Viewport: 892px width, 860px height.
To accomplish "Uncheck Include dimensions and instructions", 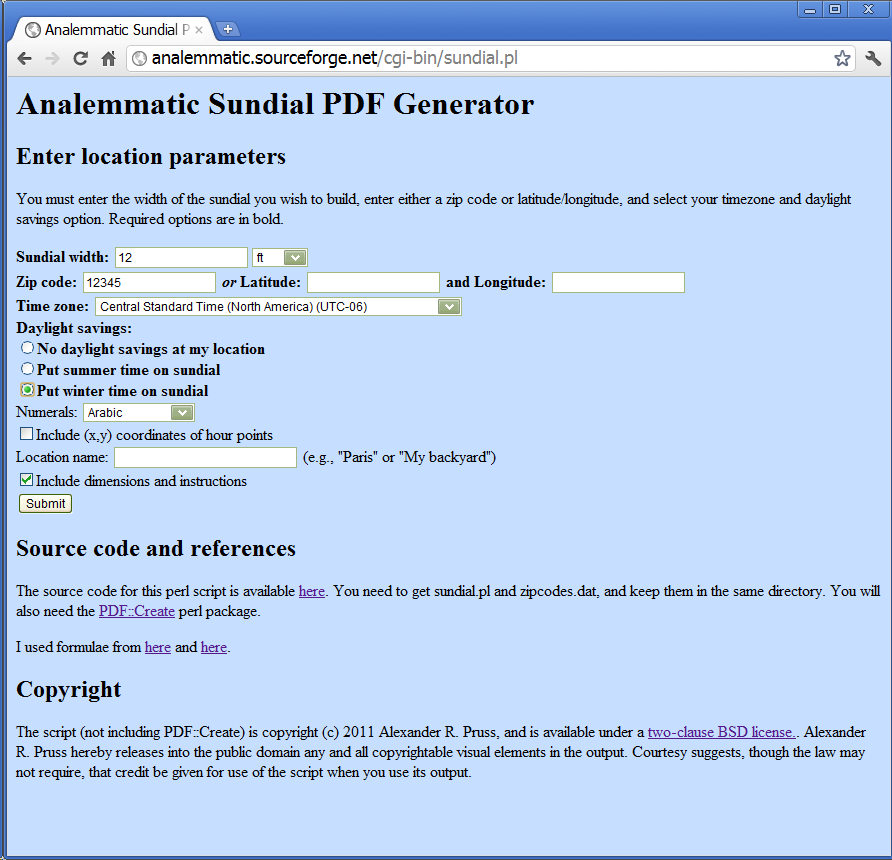I will [x=26, y=480].
